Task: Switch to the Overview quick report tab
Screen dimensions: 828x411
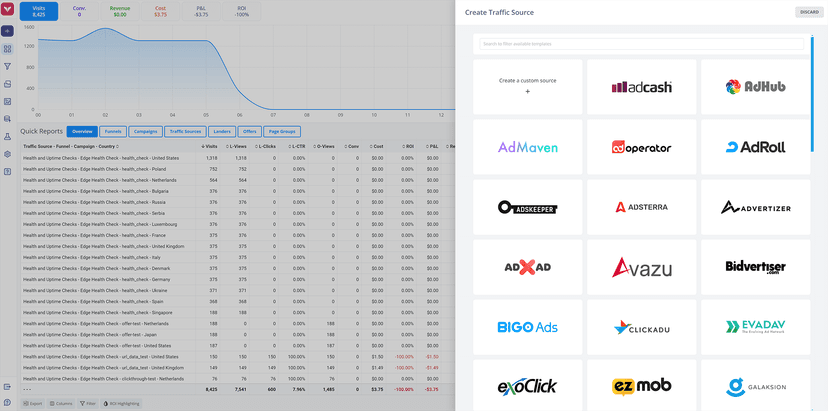Action: (82, 131)
